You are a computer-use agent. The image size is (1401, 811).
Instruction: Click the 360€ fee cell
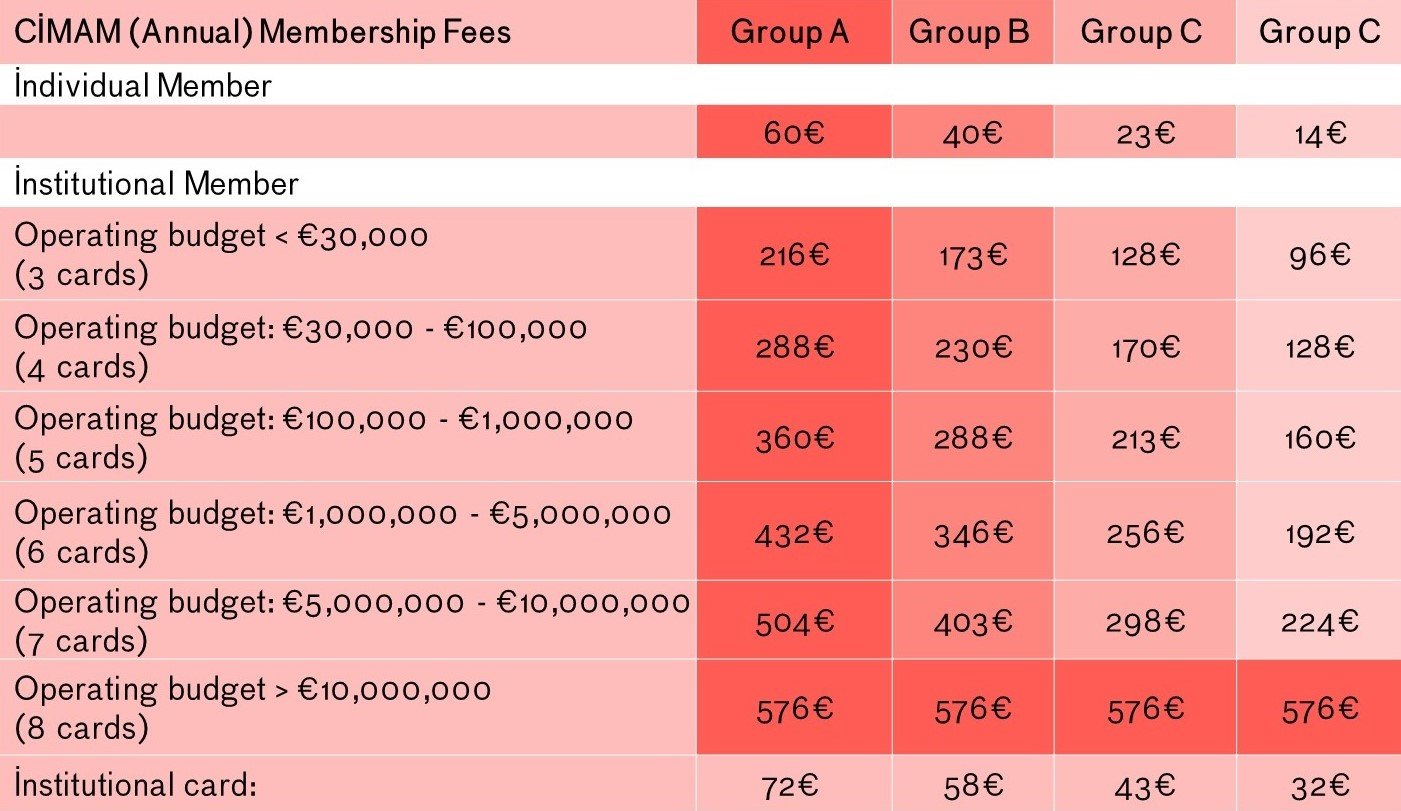pos(793,438)
